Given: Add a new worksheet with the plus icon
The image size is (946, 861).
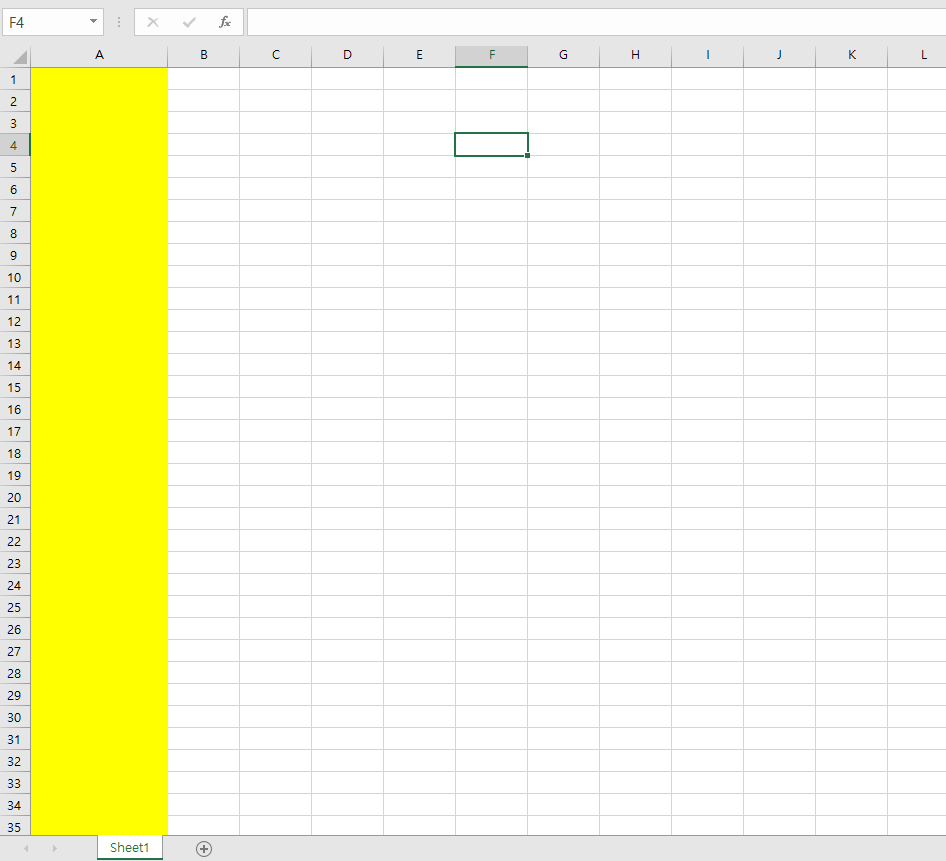Looking at the screenshot, I should (x=204, y=848).
